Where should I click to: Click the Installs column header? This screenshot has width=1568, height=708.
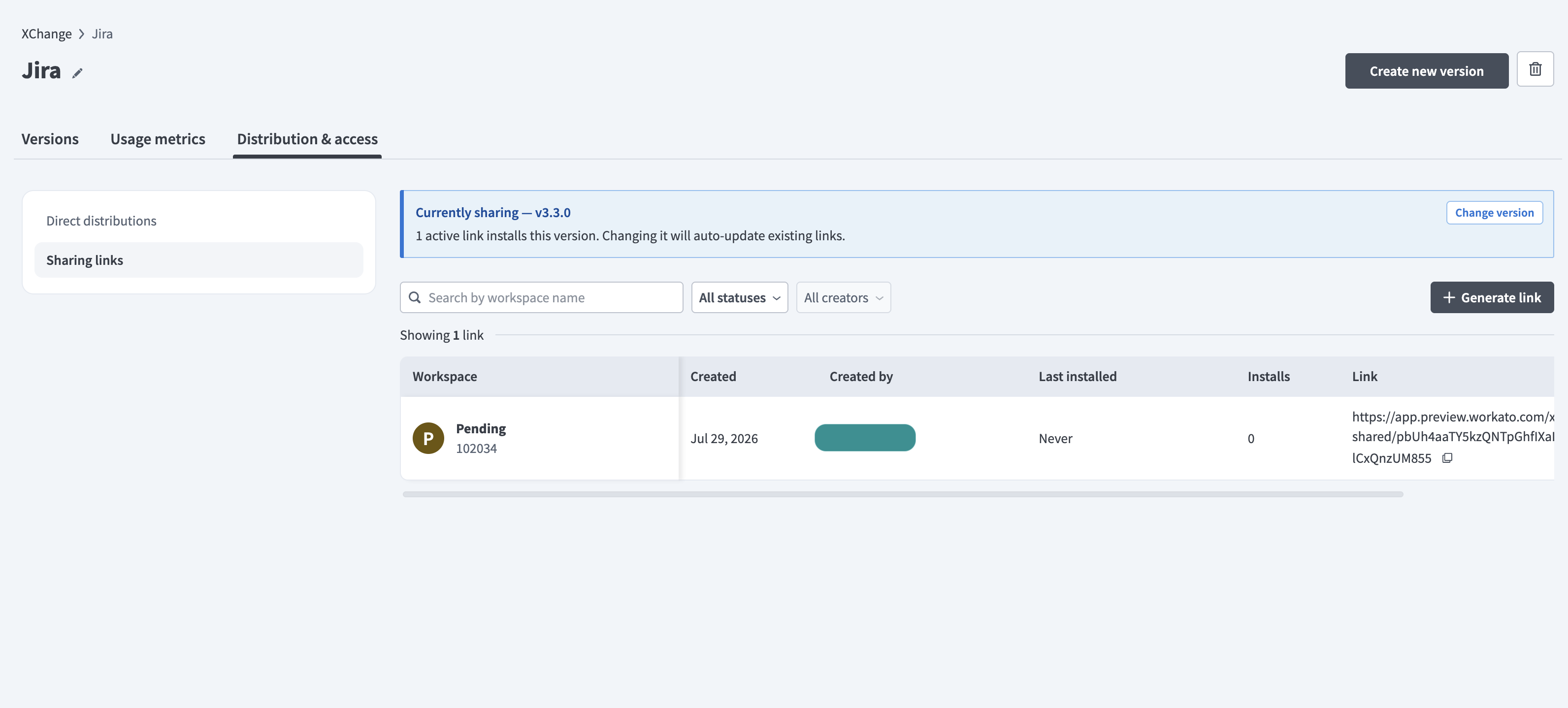click(x=1269, y=376)
